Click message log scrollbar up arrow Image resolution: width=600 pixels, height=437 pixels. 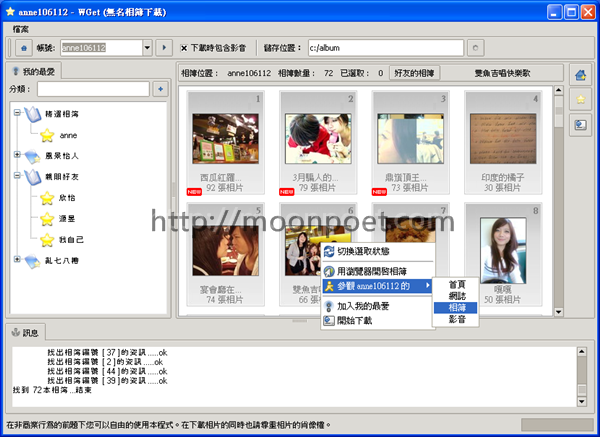point(582,352)
